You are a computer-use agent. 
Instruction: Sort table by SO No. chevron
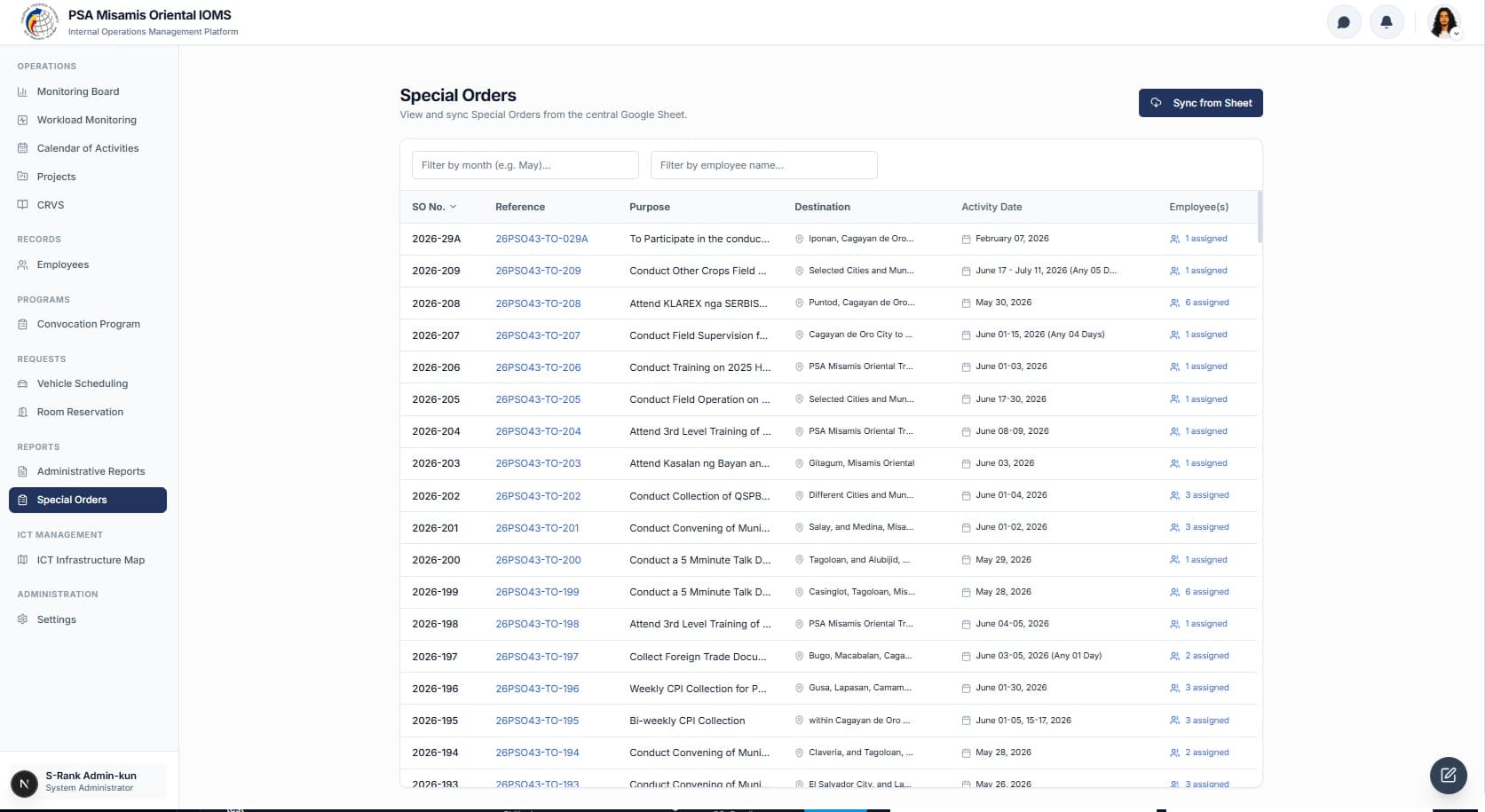click(453, 207)
